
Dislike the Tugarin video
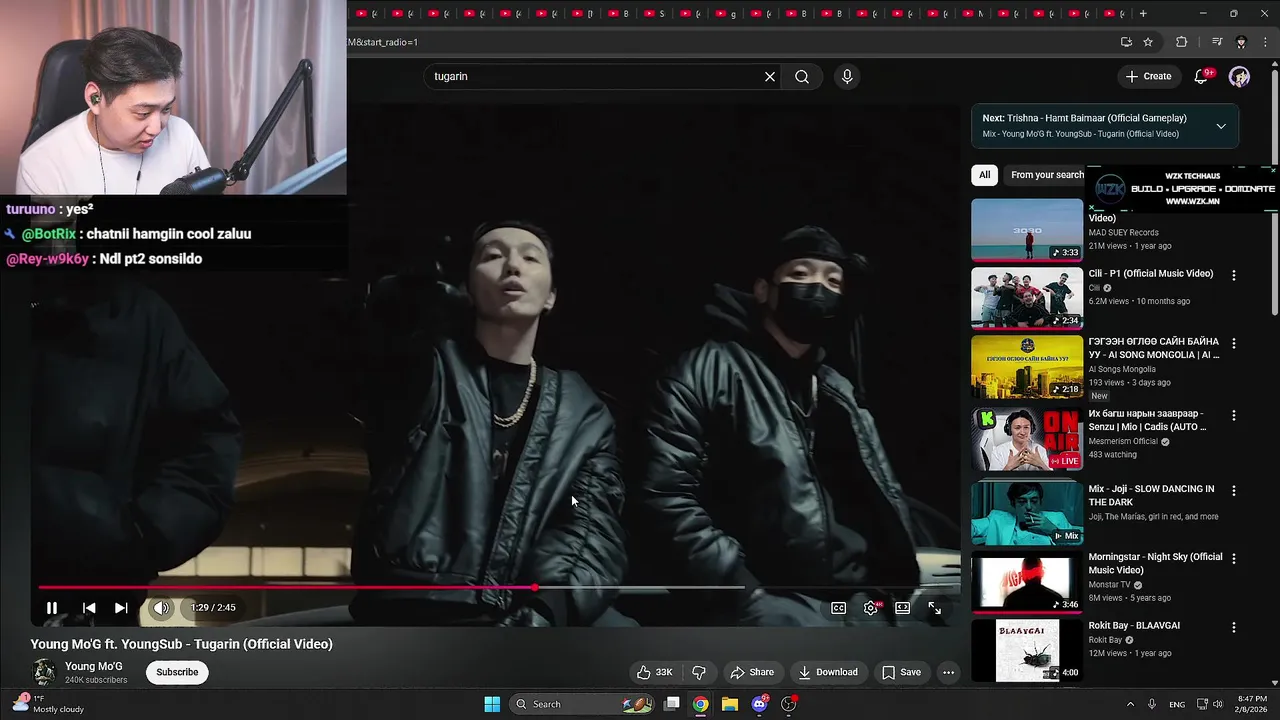pos(699,672)
